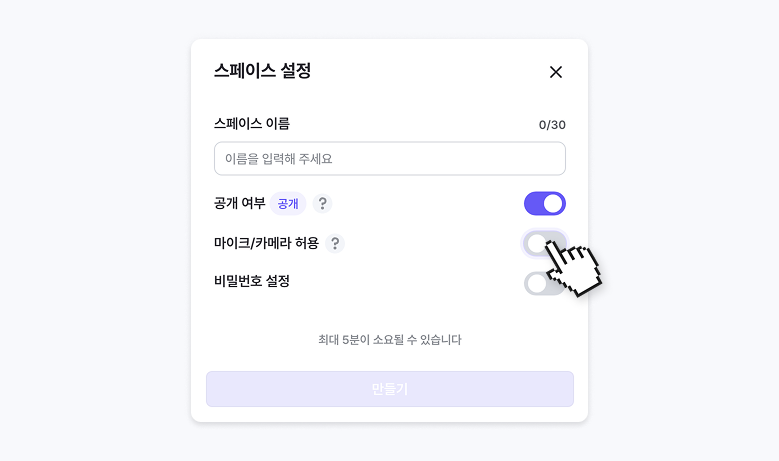Toggle on 비밀번호 설정
779x461 pixels.
click(544, 283)
